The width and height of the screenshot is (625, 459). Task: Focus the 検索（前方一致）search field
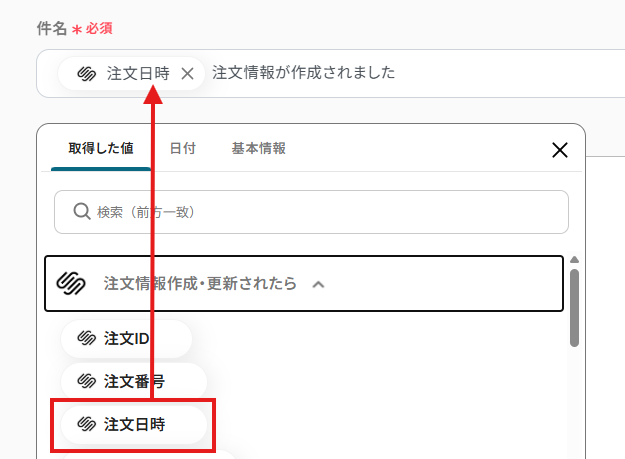point(311,212)
